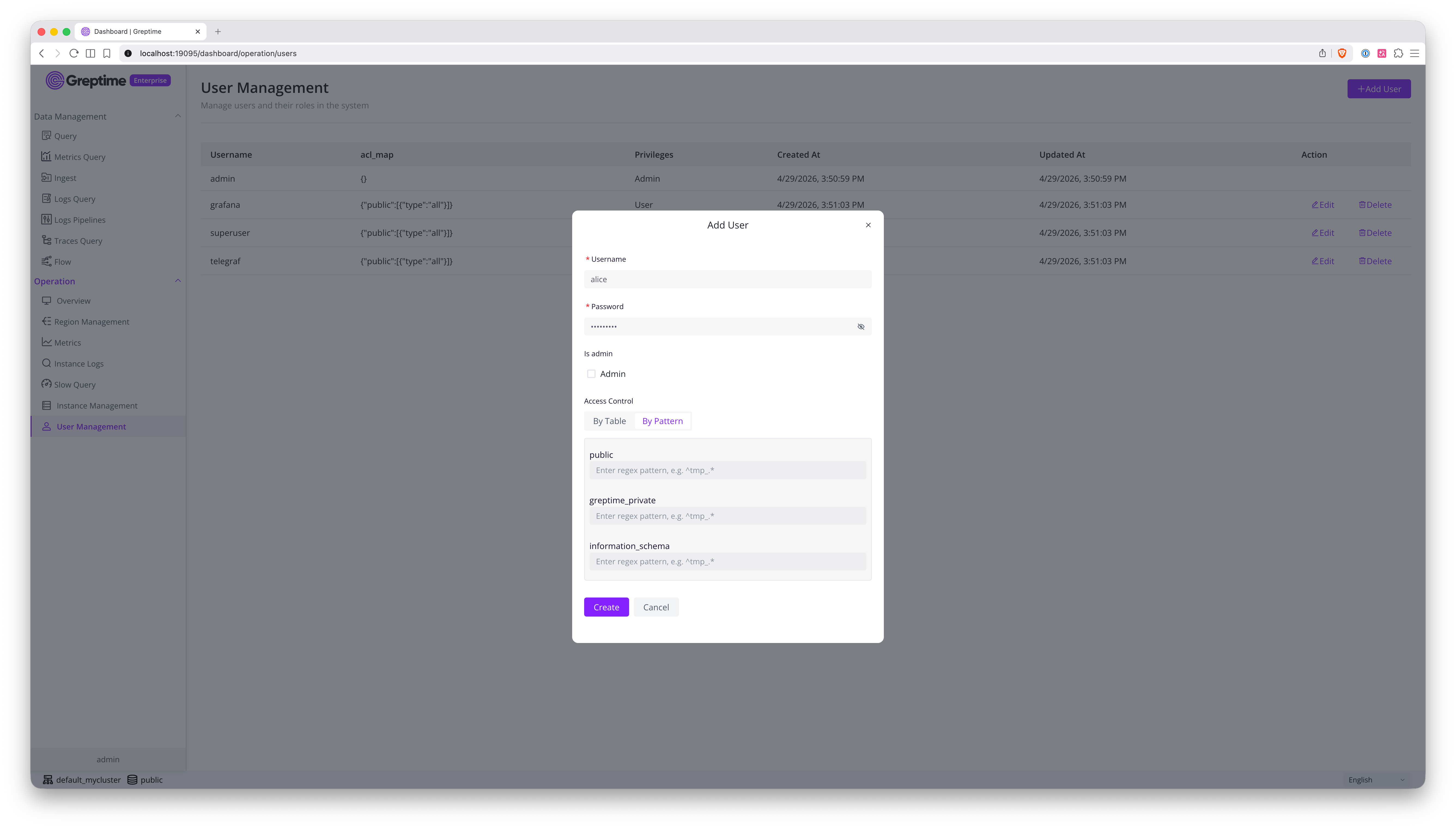Go back in browser history
Viewport: 1456px width, 829px height.
[x=42, y=54]
